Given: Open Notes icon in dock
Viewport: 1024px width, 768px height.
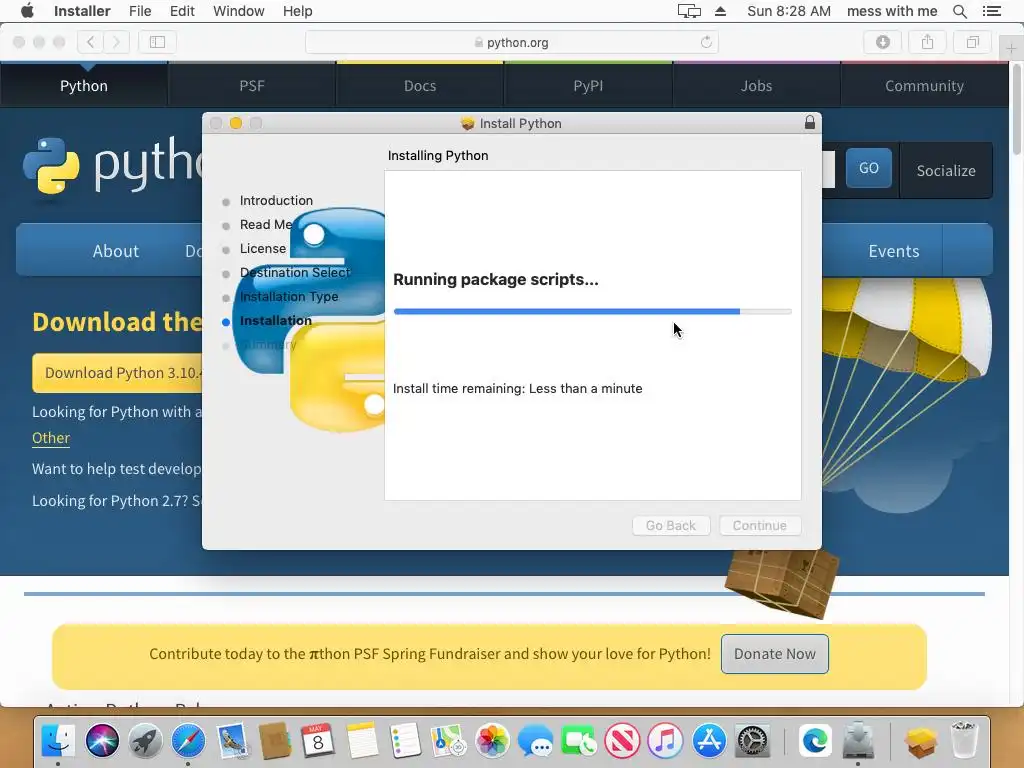Looking at the screenshot, I should pyautogui.click(x=362, y=741).
